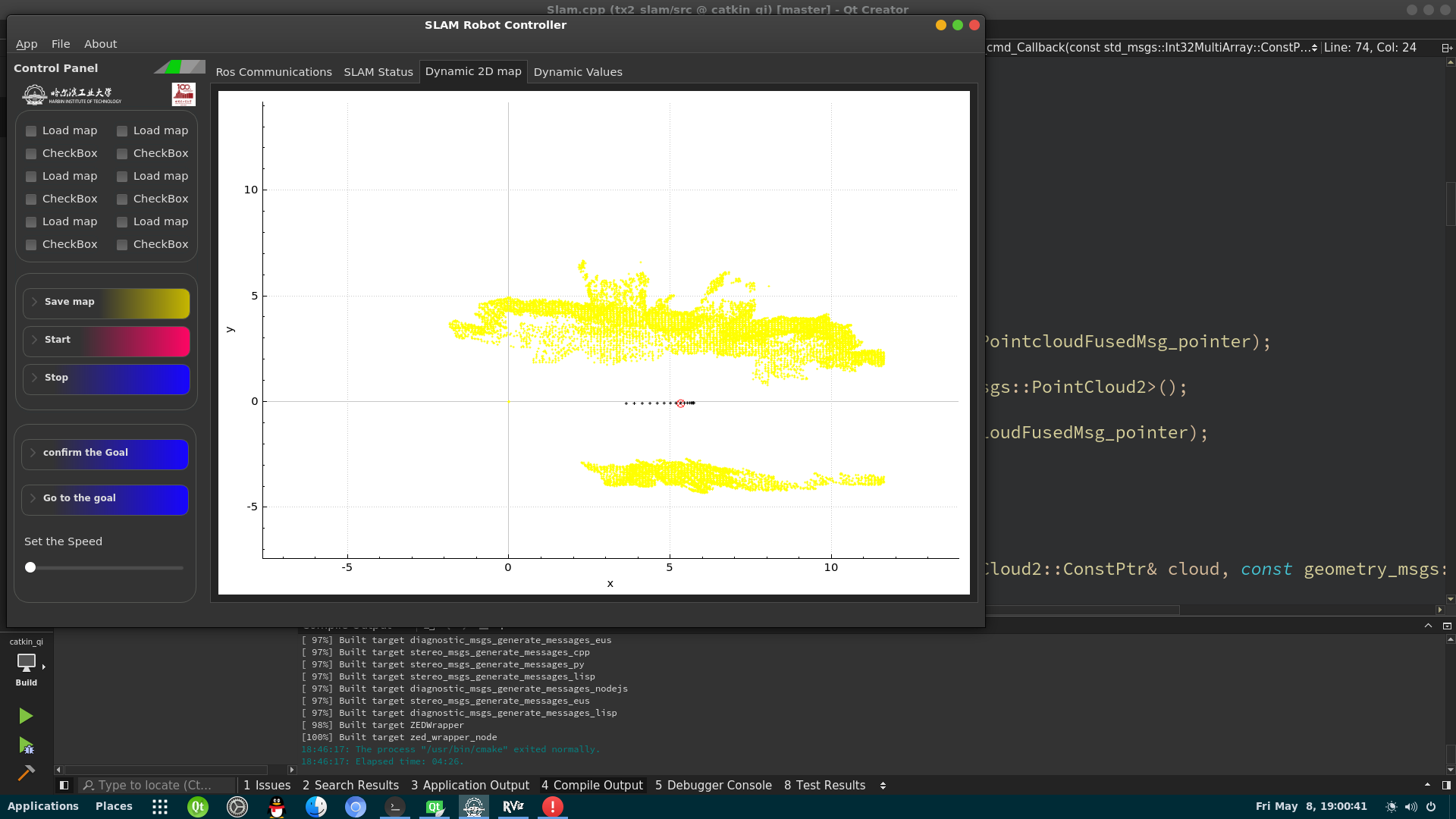Switch to Dynamic Values tab
The height and width of the screenshot is (819, 1456).
click(578, 71)
